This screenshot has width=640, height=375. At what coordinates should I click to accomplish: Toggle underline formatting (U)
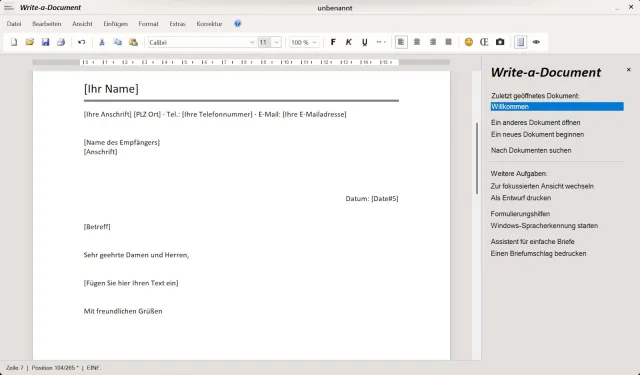pos(364,42)
